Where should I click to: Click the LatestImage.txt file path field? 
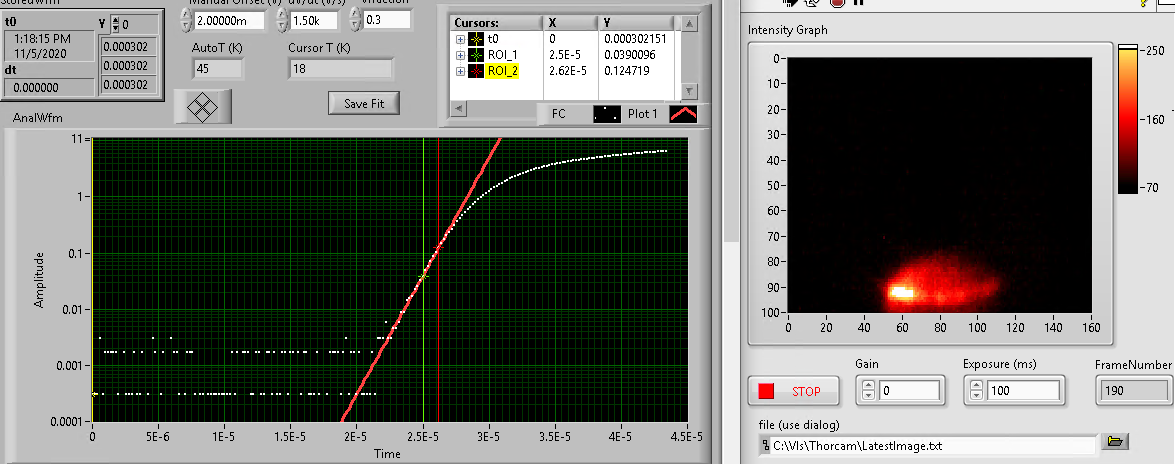tap(930, 442)
